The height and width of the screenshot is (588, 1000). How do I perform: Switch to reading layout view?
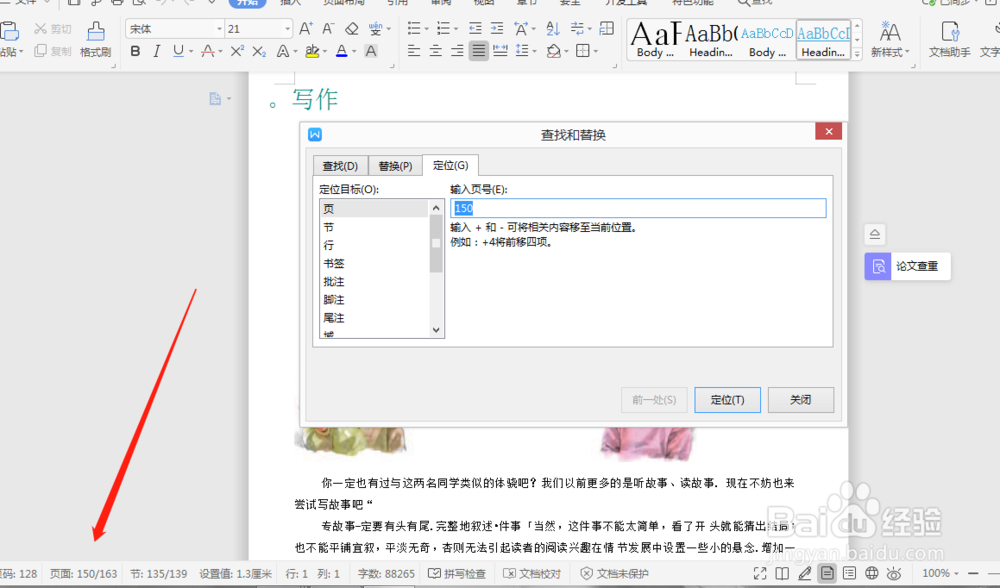click(782, 573)
